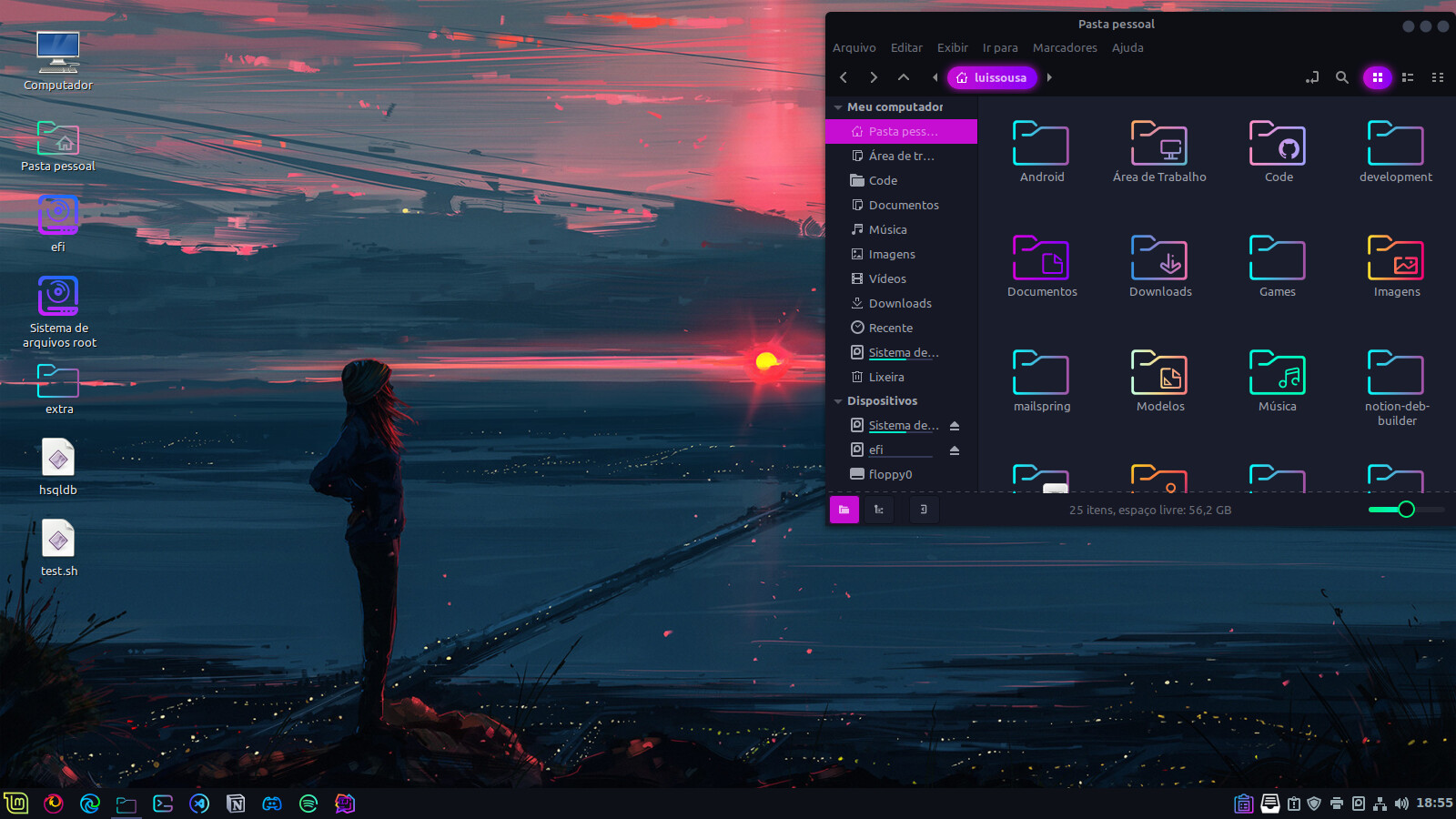The height and width of the screenshot is (819, 1456).
Task: Eject the efi device
Action: (955, 450)
